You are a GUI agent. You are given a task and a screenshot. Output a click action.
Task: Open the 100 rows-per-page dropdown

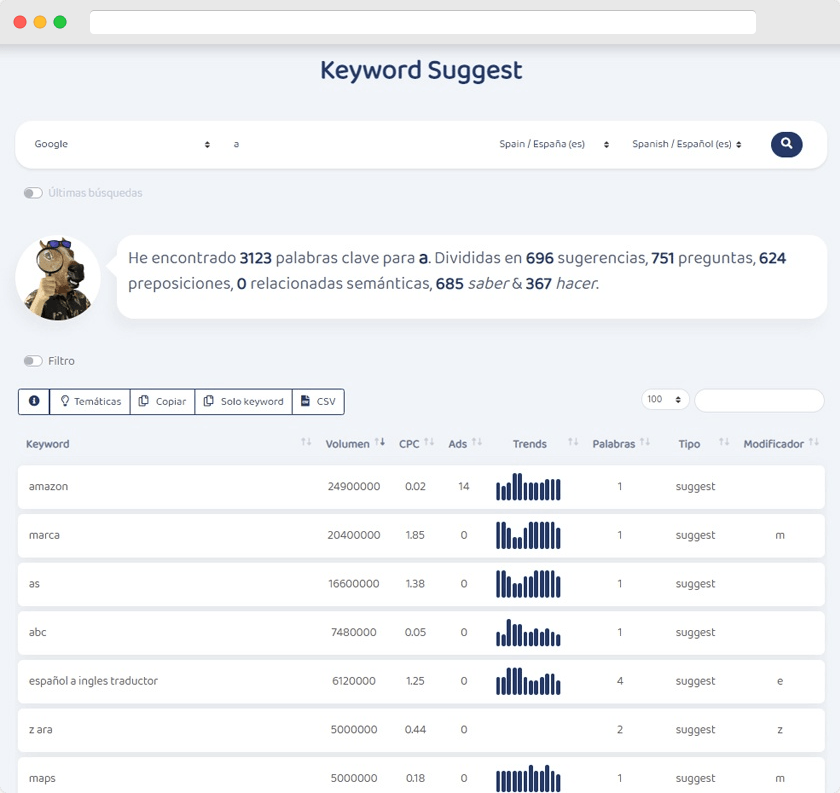665,399
